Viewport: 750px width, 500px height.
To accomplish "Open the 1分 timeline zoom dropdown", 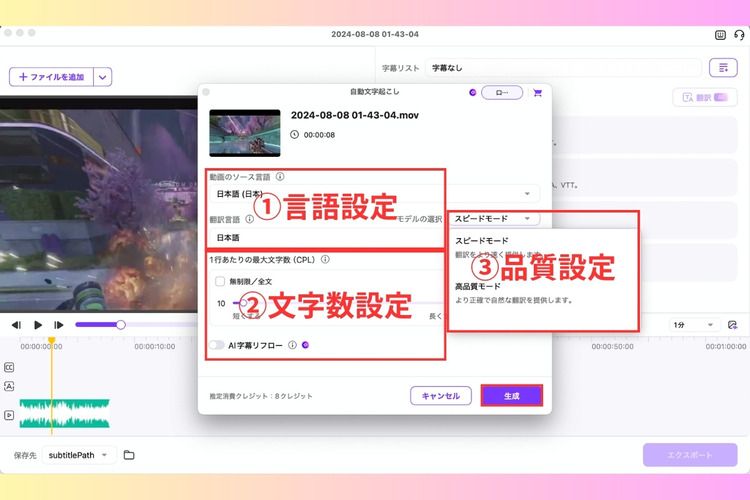I will click(x=693, y=325).
